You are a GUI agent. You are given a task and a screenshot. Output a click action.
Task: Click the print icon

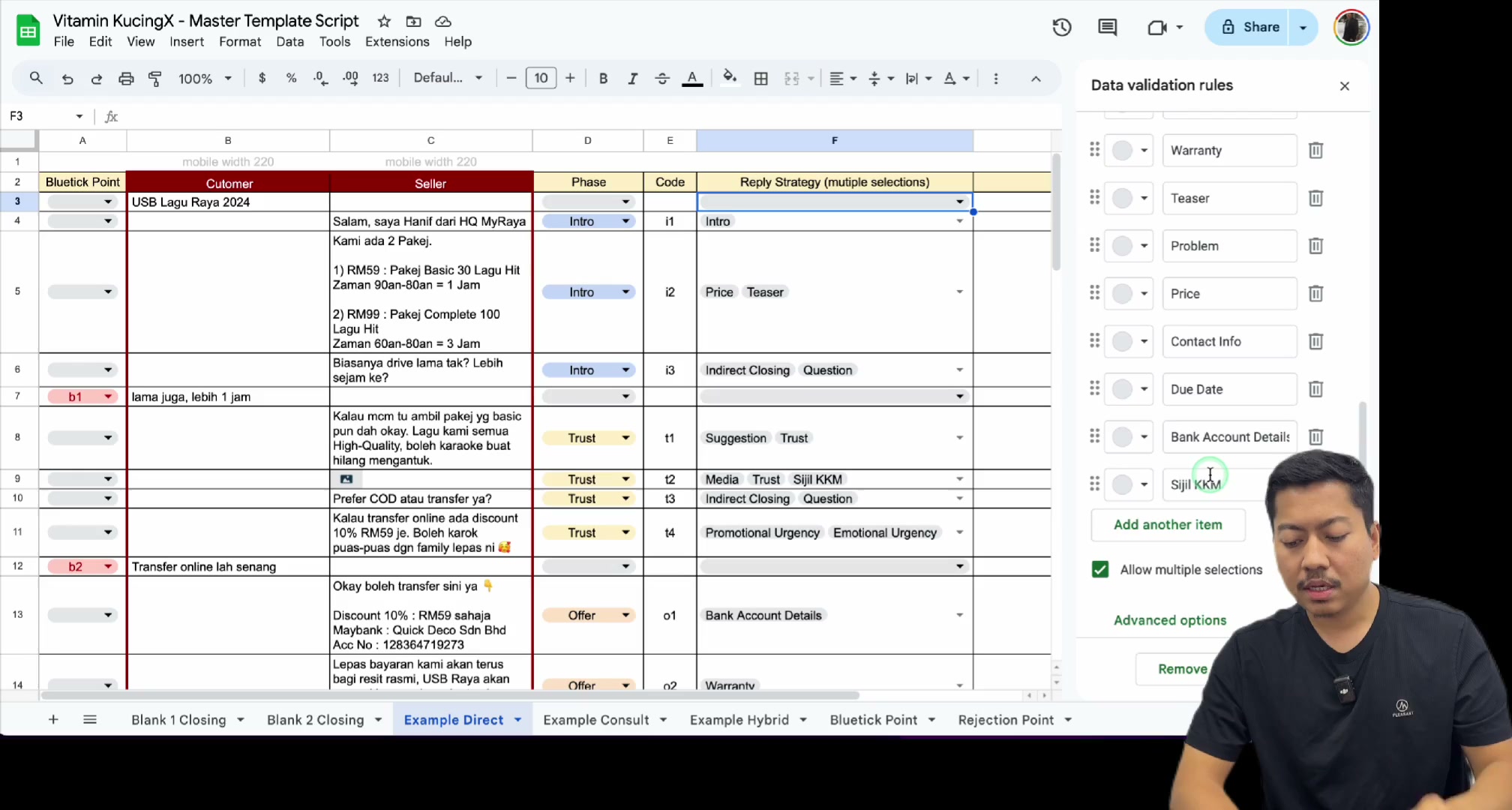pos(126,79)
